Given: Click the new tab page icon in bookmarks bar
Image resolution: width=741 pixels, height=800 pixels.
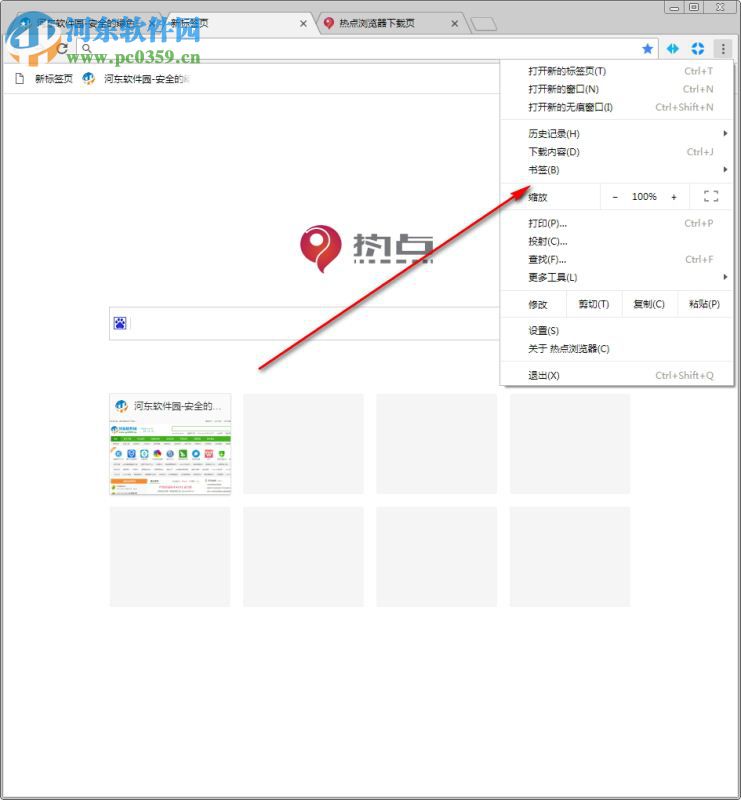Looking at the screenshot, I should [x=20, y=79].
